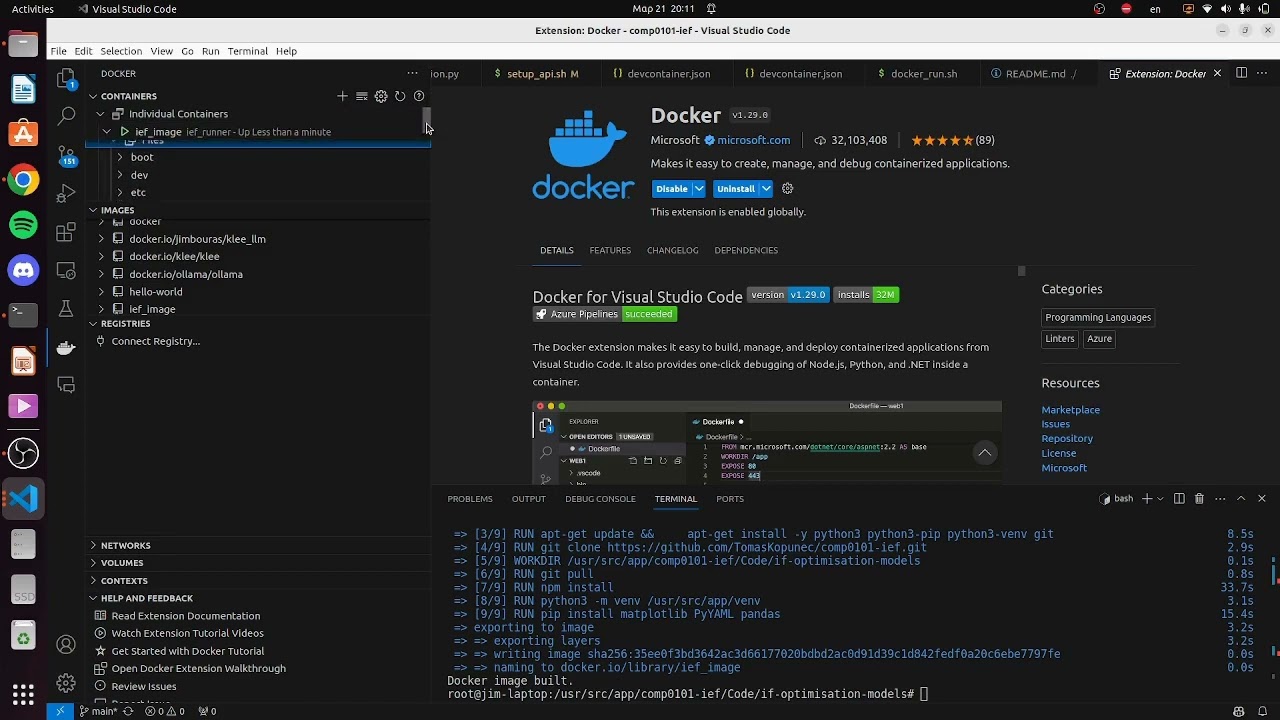The width and height of the screenshot is (1280, 720).
Task: Open the Uninstall button dropdown arrow
Action: click(766, 188)
